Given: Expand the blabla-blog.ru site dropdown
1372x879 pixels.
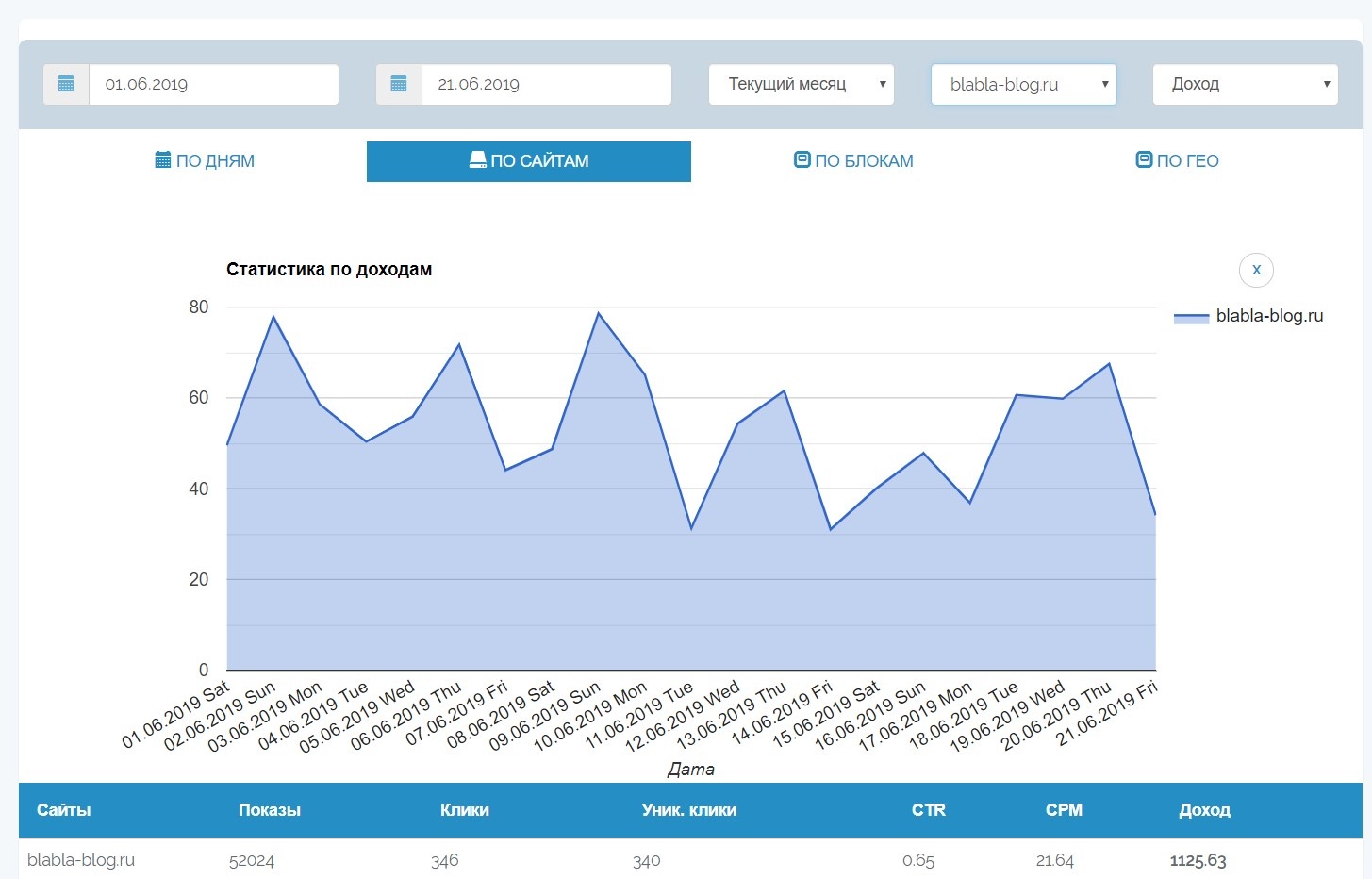Looking at the screenshot, I should [x=1023, y=84].
